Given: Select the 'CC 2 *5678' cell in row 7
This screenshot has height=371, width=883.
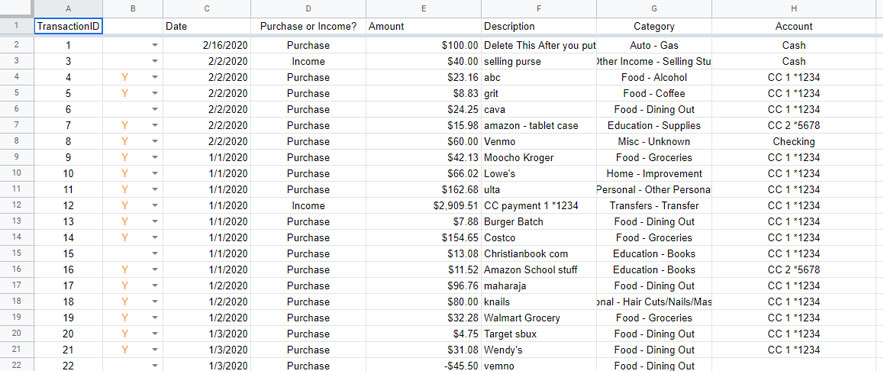Looking at the screenshot, I should coord(793,126).
